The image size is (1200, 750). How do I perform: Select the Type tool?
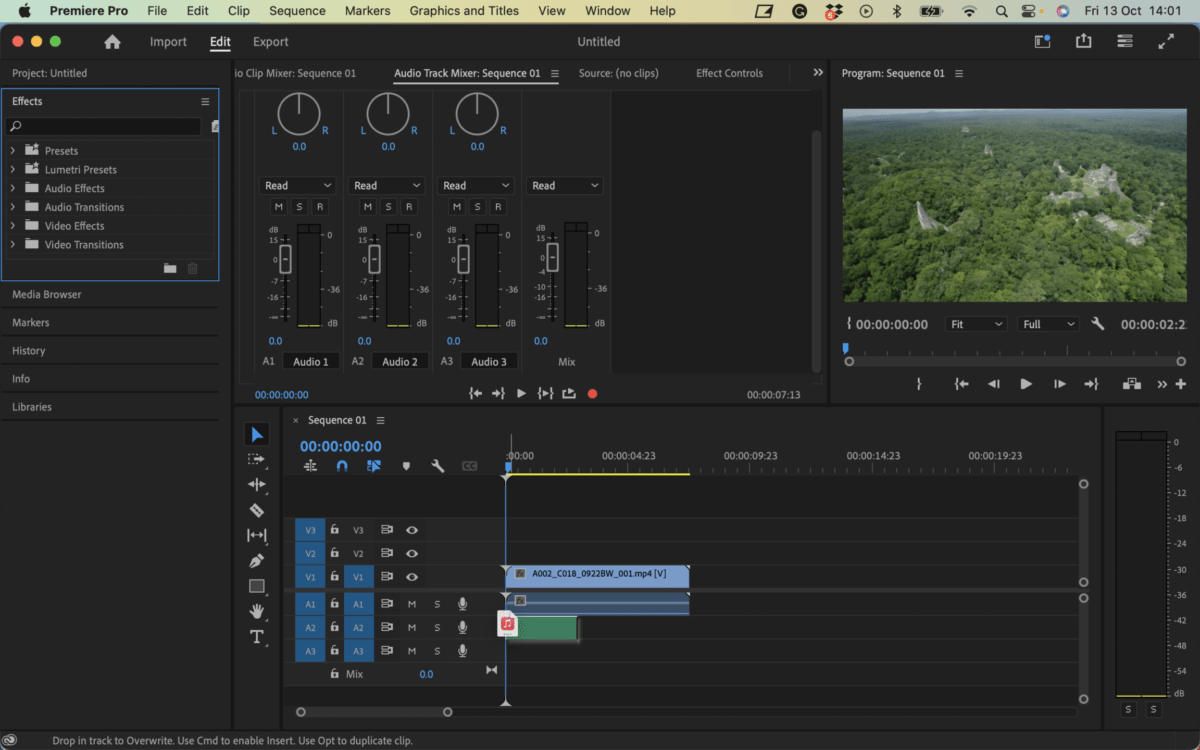[257, 637]
